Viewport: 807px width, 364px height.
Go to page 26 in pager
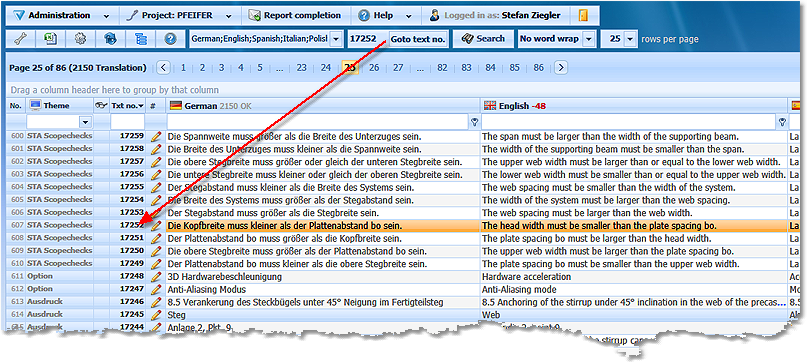374,67
